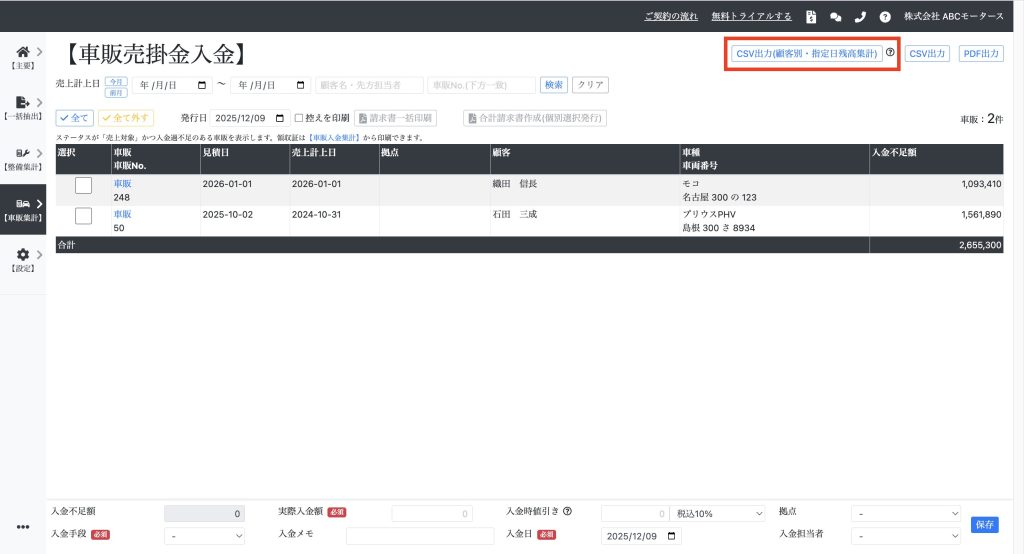Open the 入金担当者 dropdown
1024x554 pixels.
tap(905, 536)
